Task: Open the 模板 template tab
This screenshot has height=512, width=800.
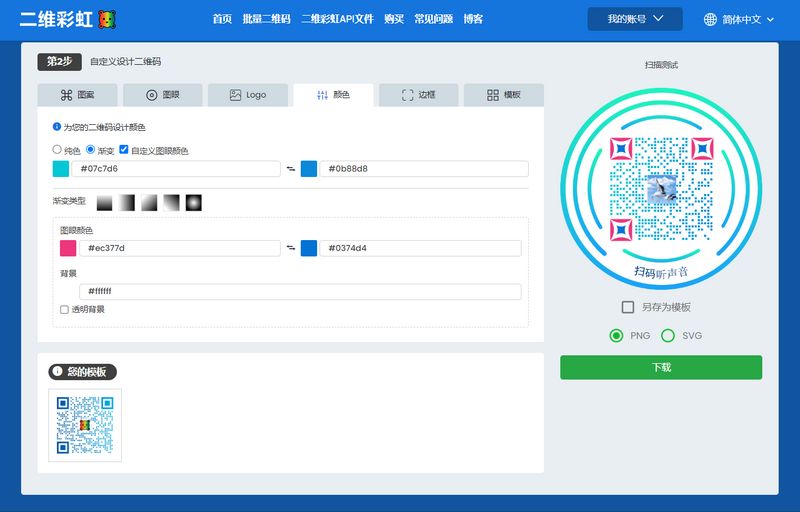Action: (x=504, y=95)
